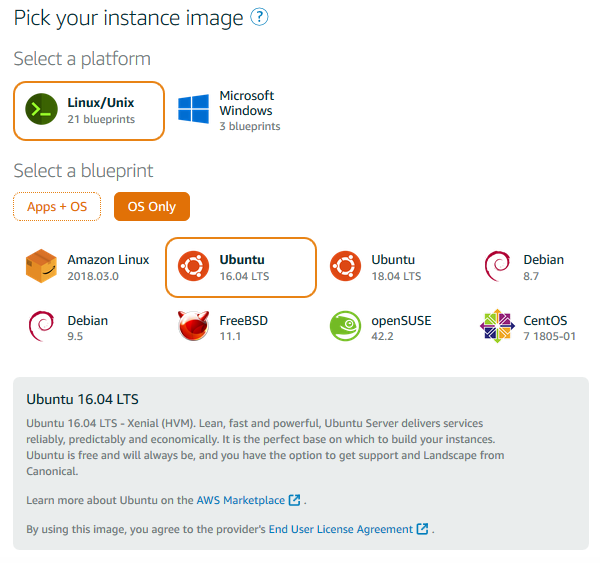Click the 16.04 LTS version text
Image resolution: width=600 pixels, height=563 pixels.
tap(245, 276)
